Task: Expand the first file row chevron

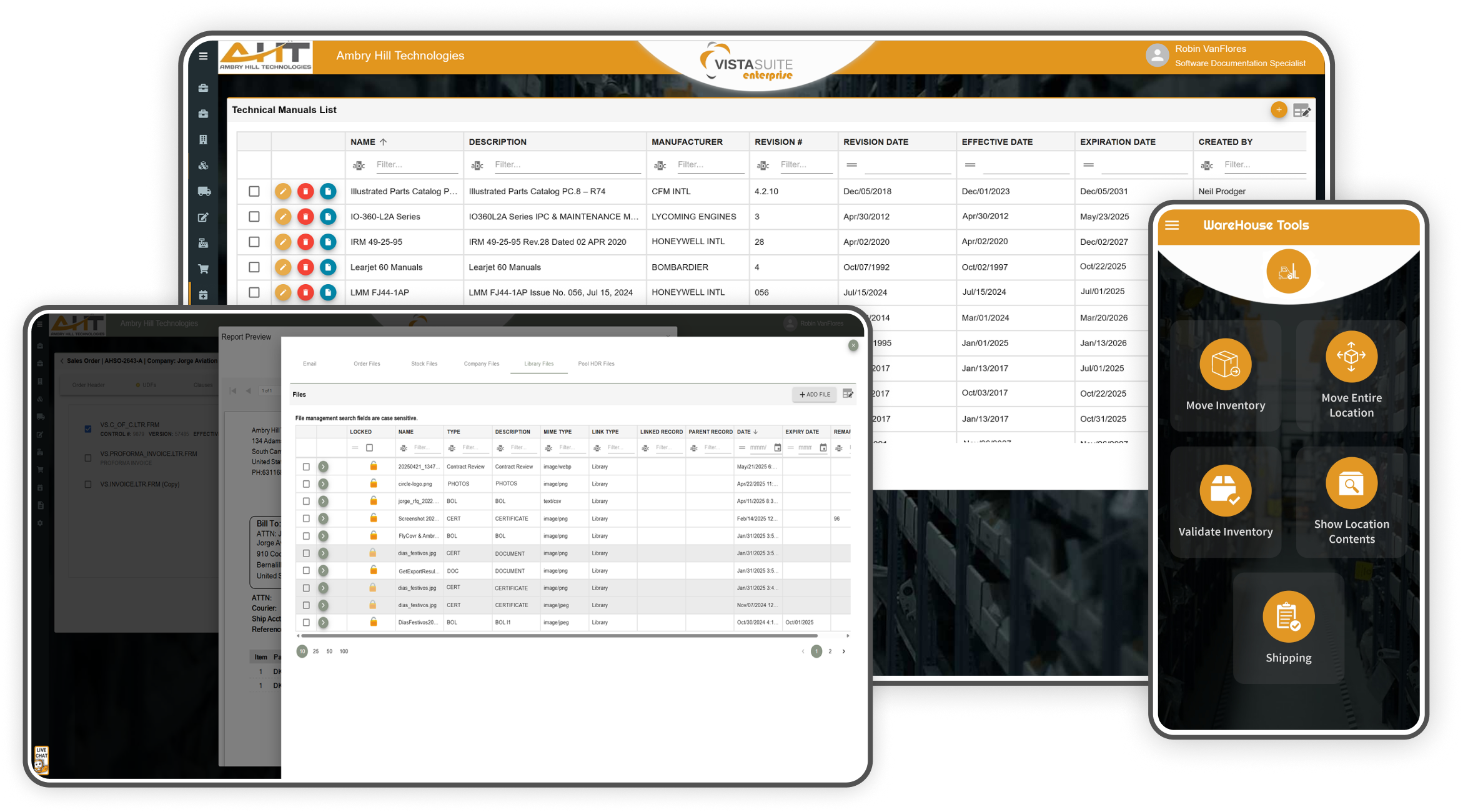Action: click(x=324, y=466)
